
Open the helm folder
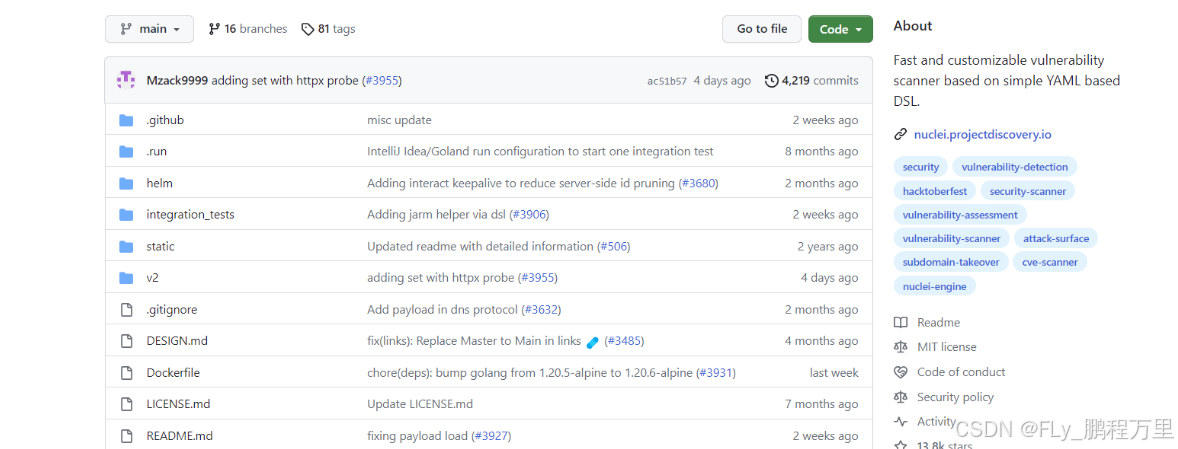[x=159, y=183]
